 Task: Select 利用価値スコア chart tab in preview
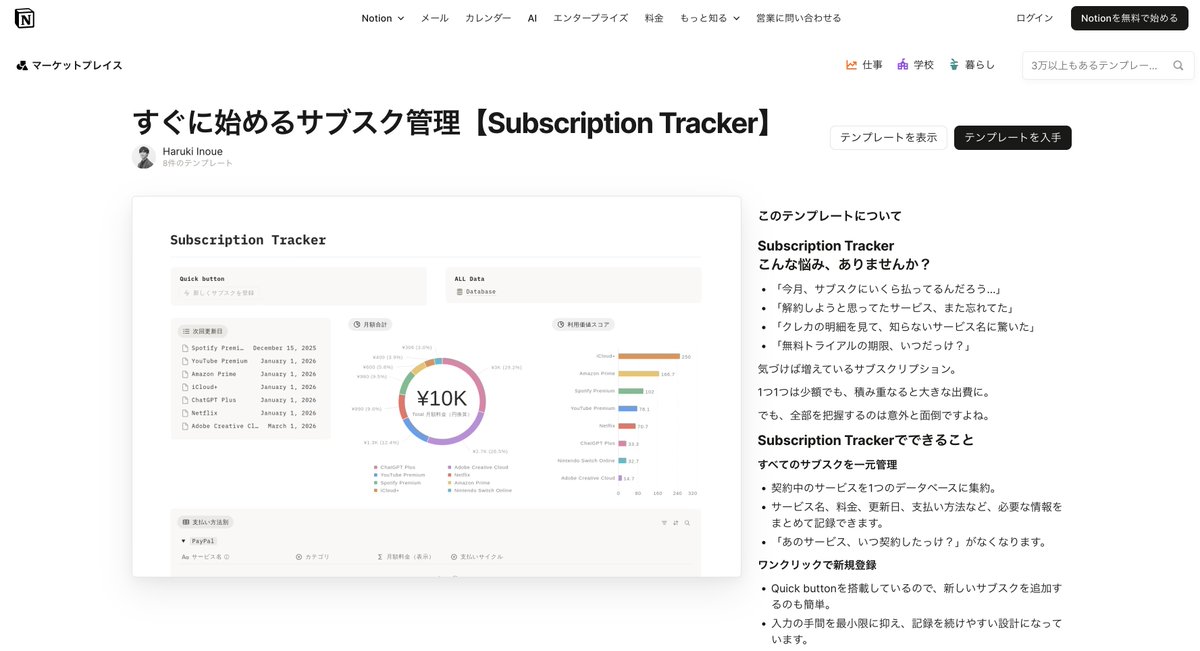[x=583, y=324]
